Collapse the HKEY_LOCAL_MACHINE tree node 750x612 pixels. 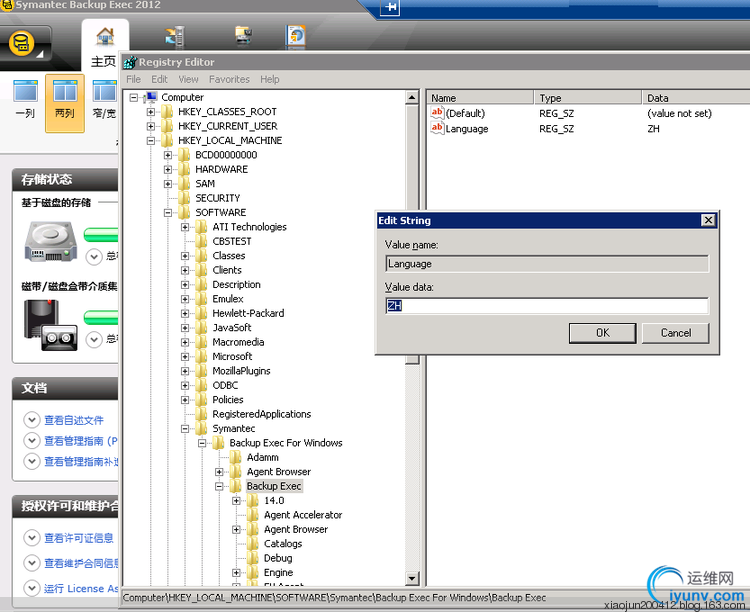(x=151, y=141)
